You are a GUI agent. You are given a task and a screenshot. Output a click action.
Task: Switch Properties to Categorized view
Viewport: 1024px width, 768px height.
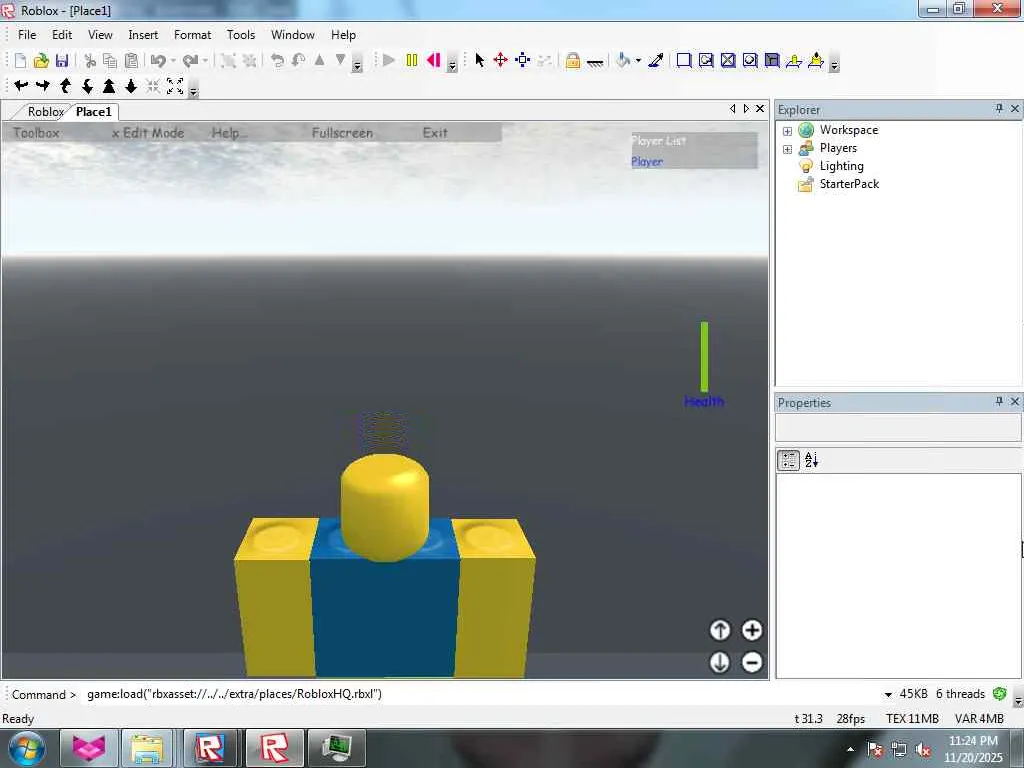(x=788, y=460)
